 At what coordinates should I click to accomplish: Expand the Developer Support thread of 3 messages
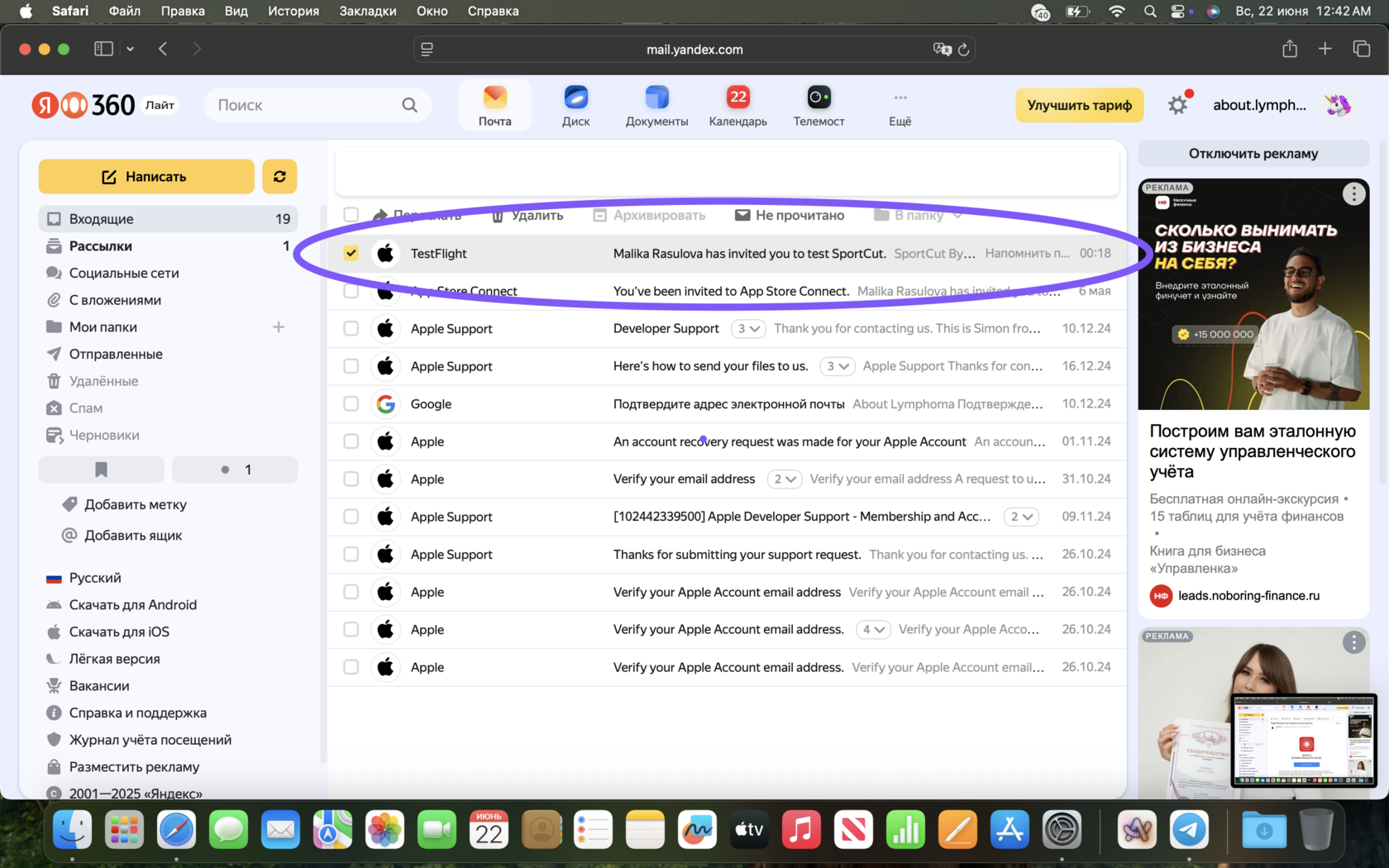tap(748, 328)
